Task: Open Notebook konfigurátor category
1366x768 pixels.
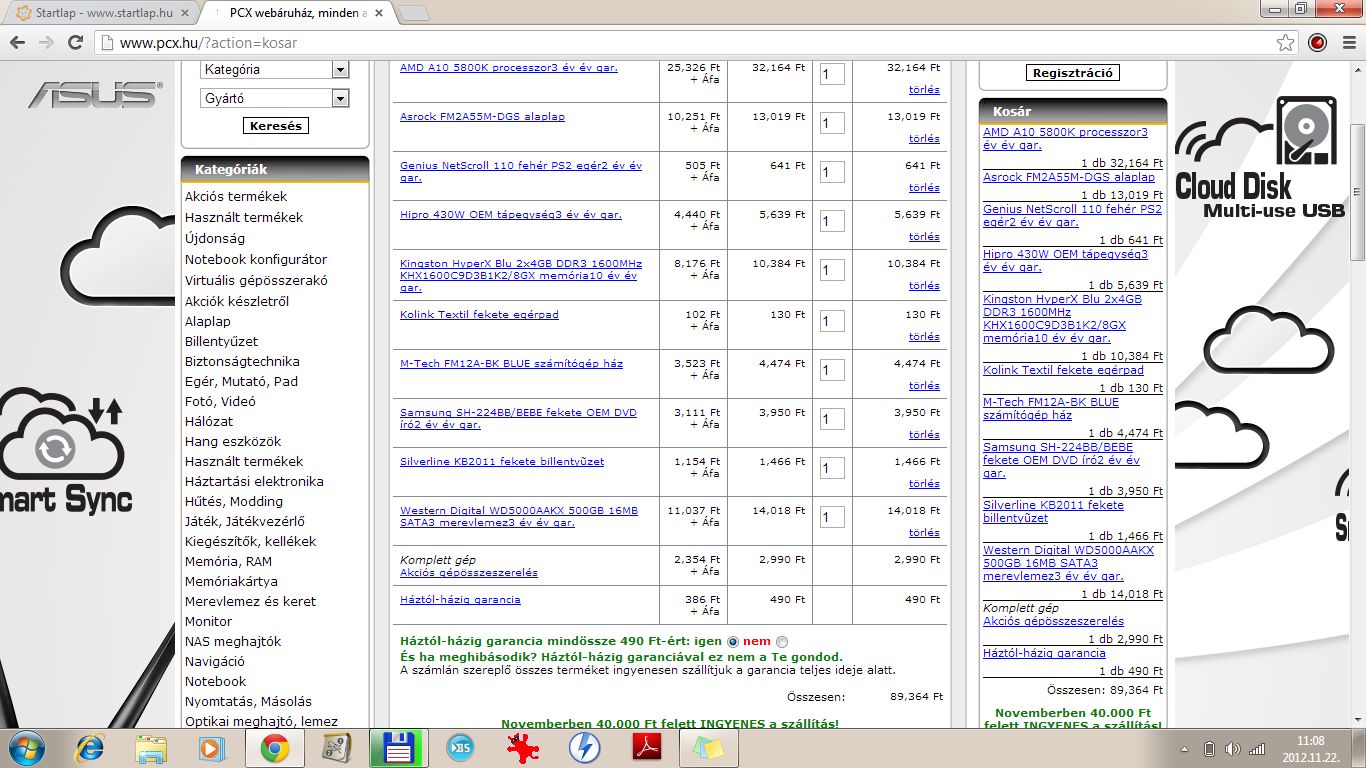Action: coord(256,259)
